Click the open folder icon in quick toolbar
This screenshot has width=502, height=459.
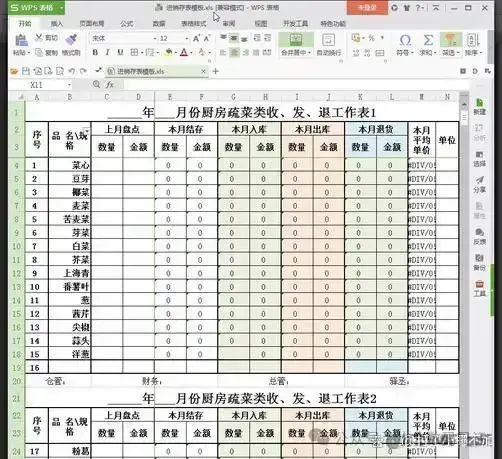point(14,71)
